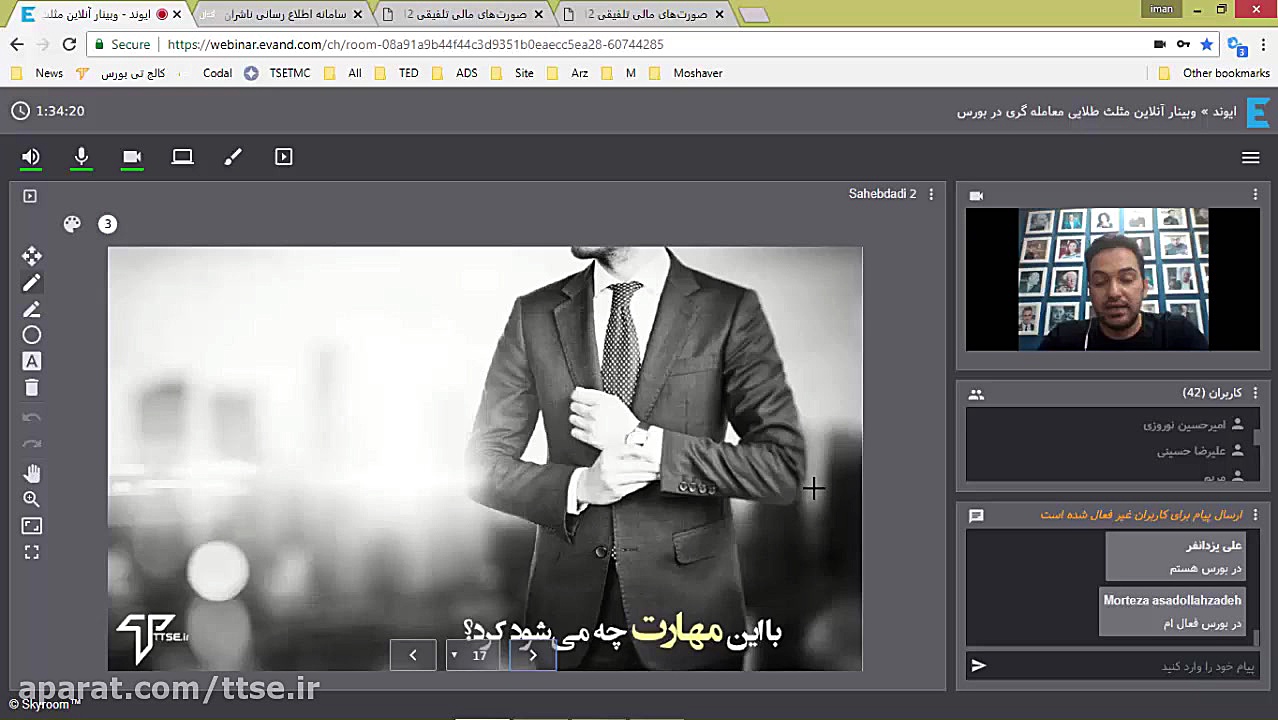Mute the speaker audio
The width and height of the screenshot is (1278, 720).
click(30, 157)
